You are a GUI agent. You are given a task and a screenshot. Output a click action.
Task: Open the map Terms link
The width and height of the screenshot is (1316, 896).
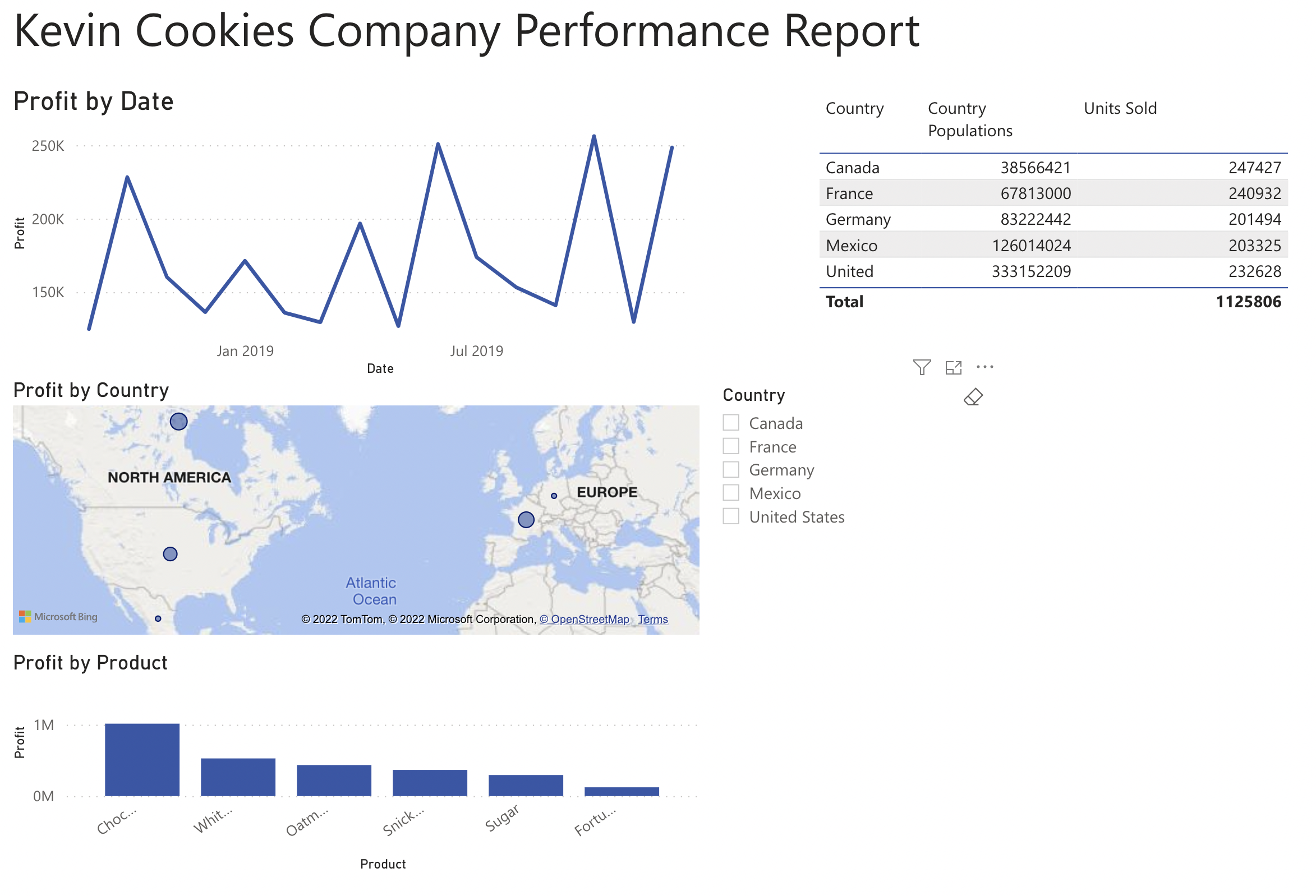pos(652,619)
